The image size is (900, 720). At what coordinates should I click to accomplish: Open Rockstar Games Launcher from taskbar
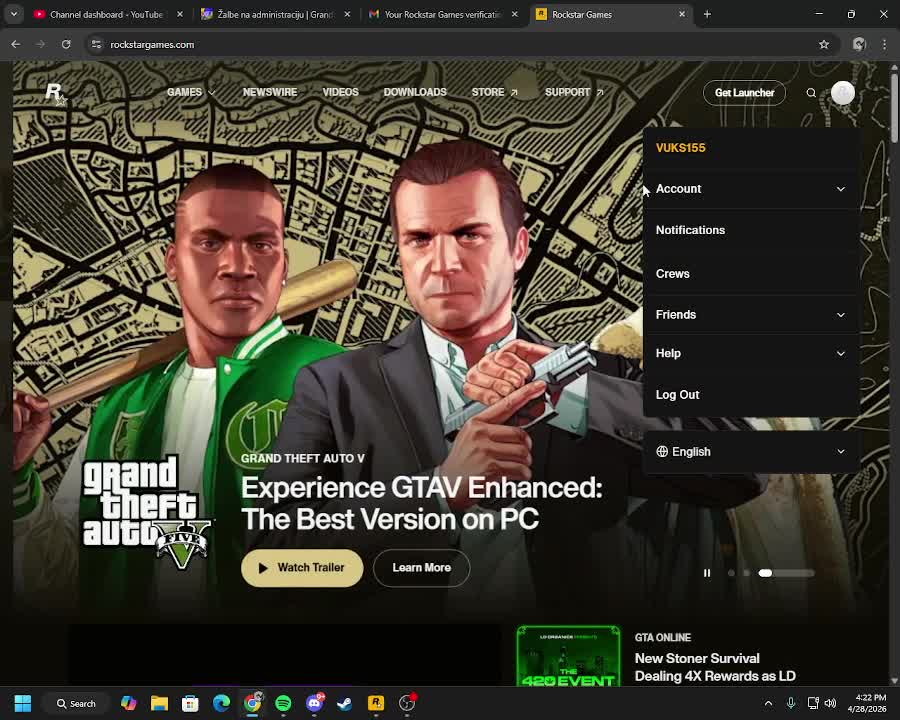click(x=375, y=703)
